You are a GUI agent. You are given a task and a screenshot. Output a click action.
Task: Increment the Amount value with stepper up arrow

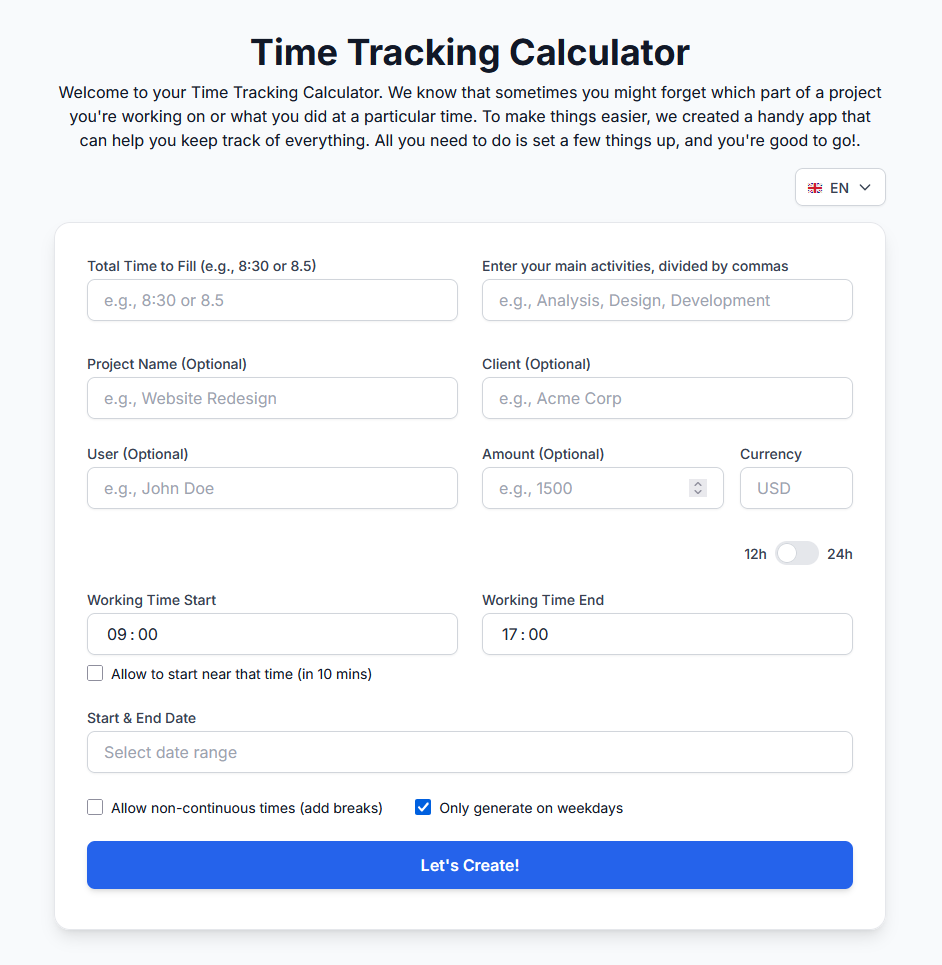coord(697,483)
